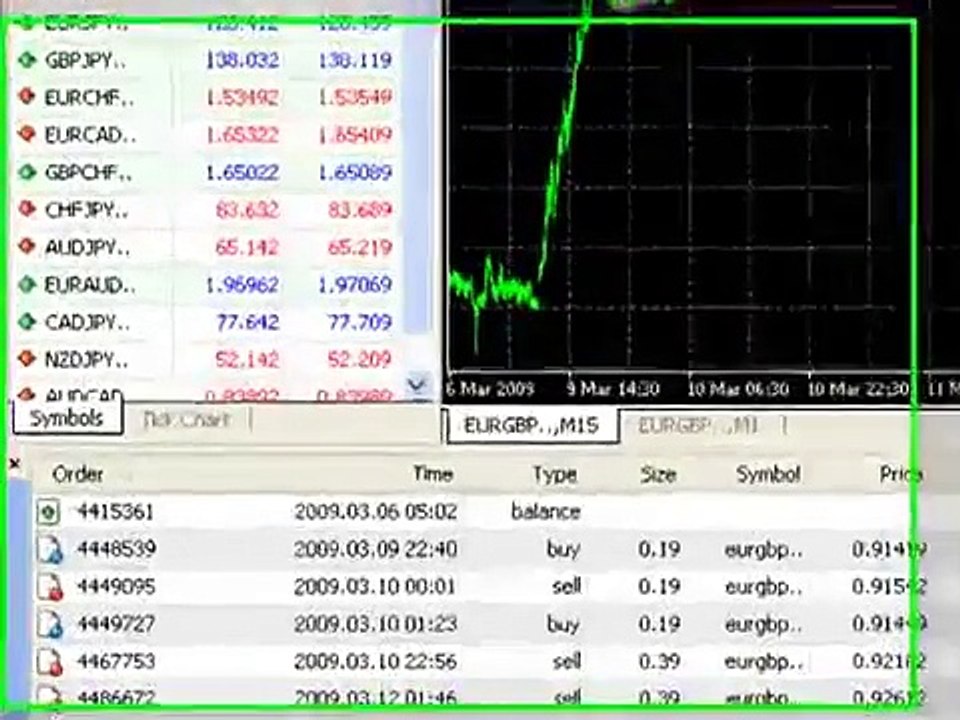
Task: Click the time 2009.03.10 22:56
Action: (x=375, y=661)
